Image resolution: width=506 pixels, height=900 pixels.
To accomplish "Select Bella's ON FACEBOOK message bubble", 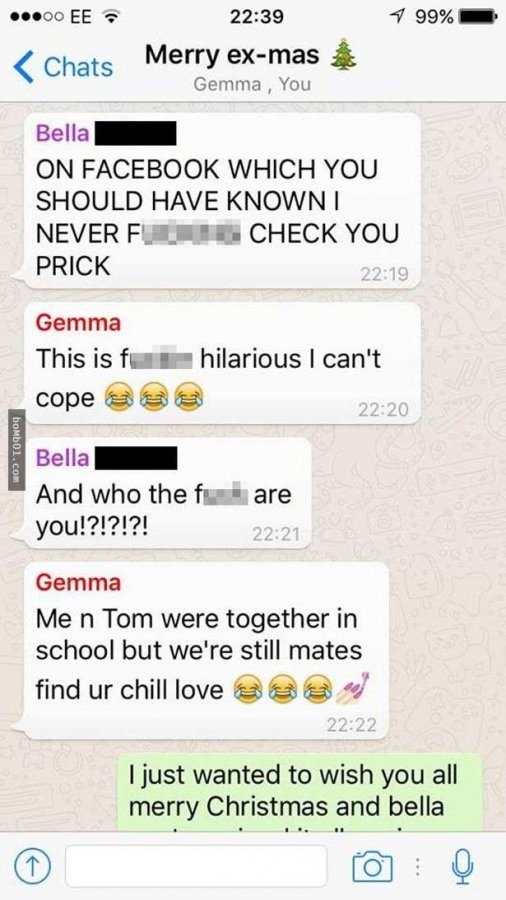I will [x=221, y=200].
